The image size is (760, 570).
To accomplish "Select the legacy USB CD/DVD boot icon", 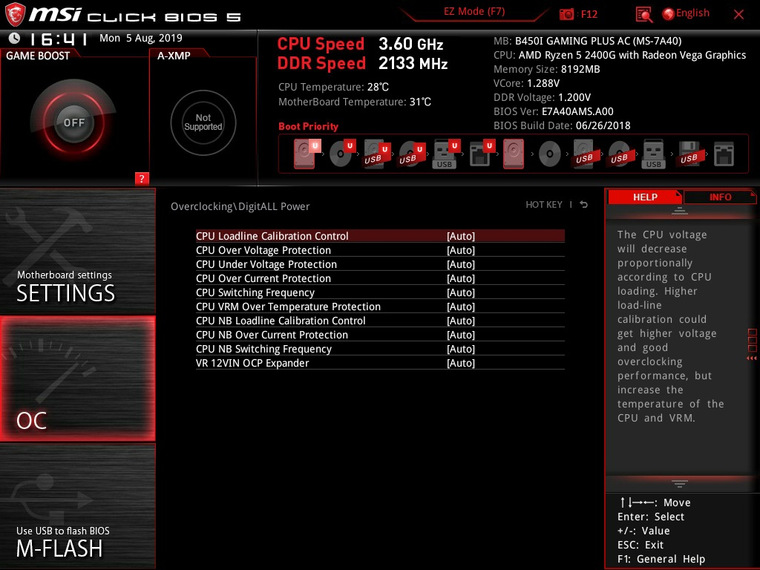I will [619, 154].
